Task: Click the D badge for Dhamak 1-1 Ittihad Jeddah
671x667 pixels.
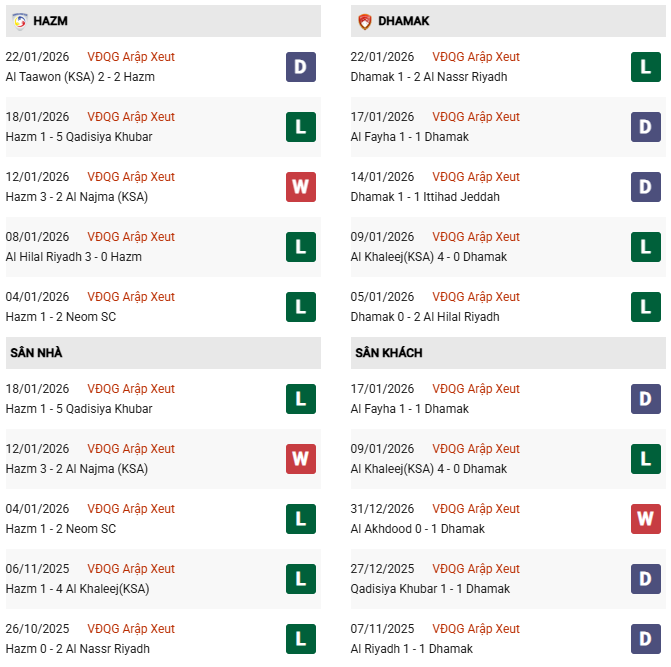Action: 646,187
